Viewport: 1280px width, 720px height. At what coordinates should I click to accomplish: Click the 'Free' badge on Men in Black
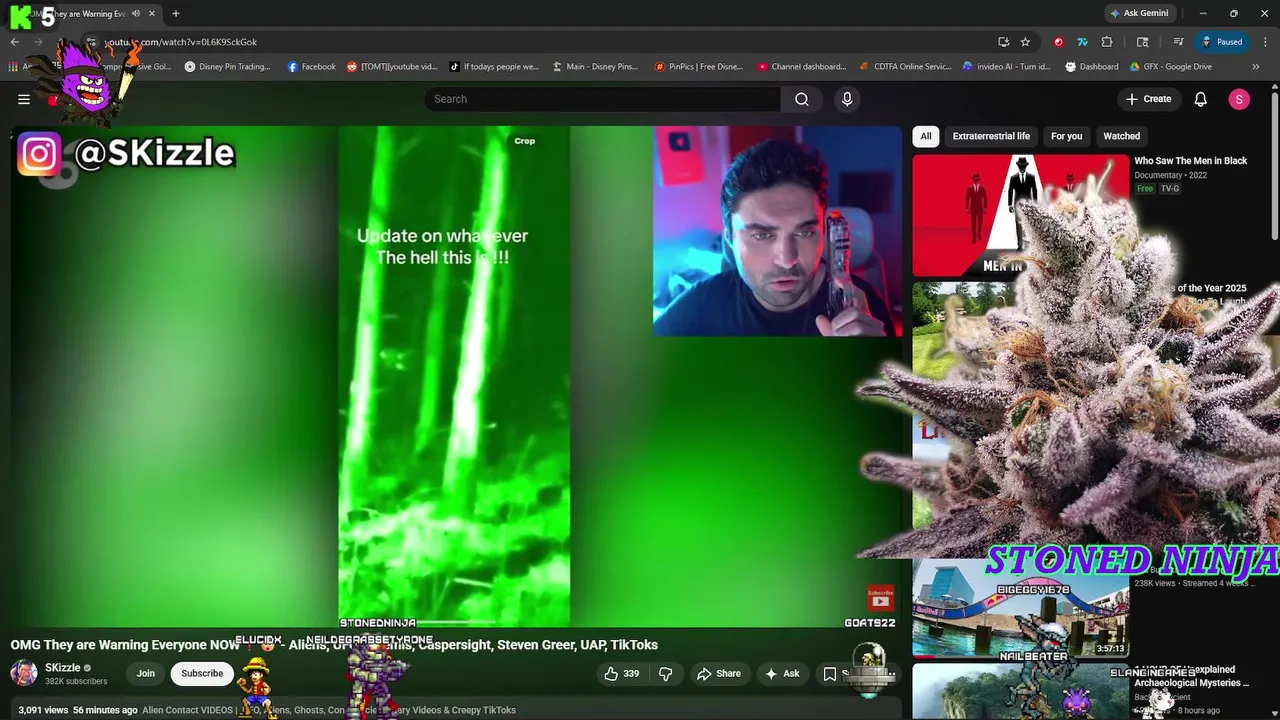pyautogui.click(x=1145, y=188)
